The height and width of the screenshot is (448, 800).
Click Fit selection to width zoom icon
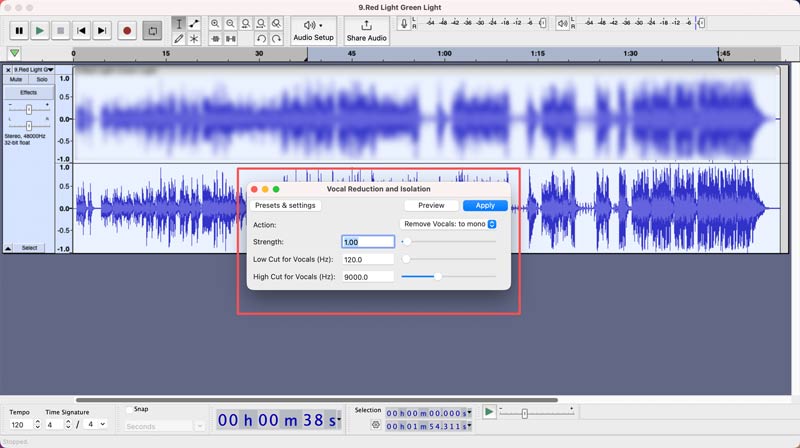[246, 23]
